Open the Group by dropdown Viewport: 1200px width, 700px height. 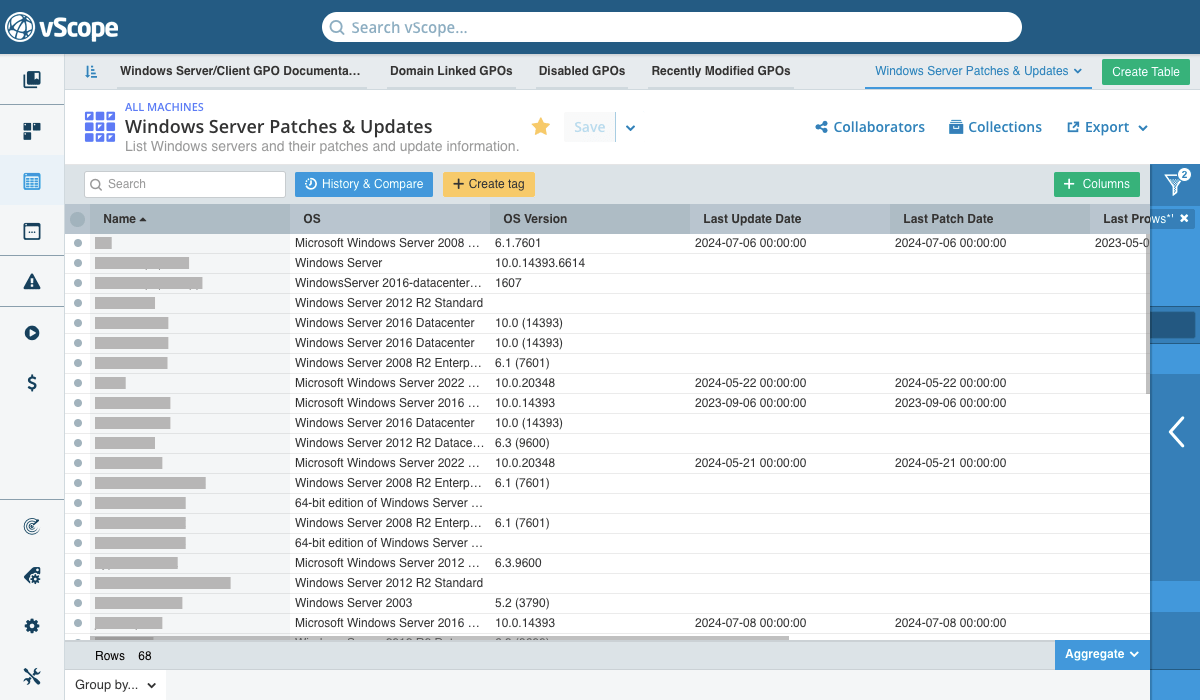(115, 685)
